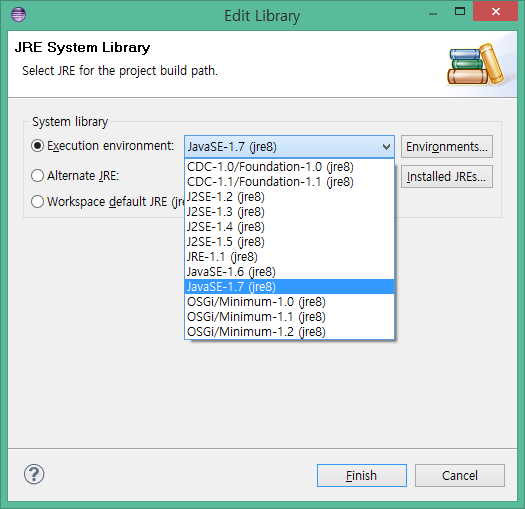Click the Cancel button
The width and height of the screenshot is (525, 509).
pyautogui.click(x=460, y=476)
